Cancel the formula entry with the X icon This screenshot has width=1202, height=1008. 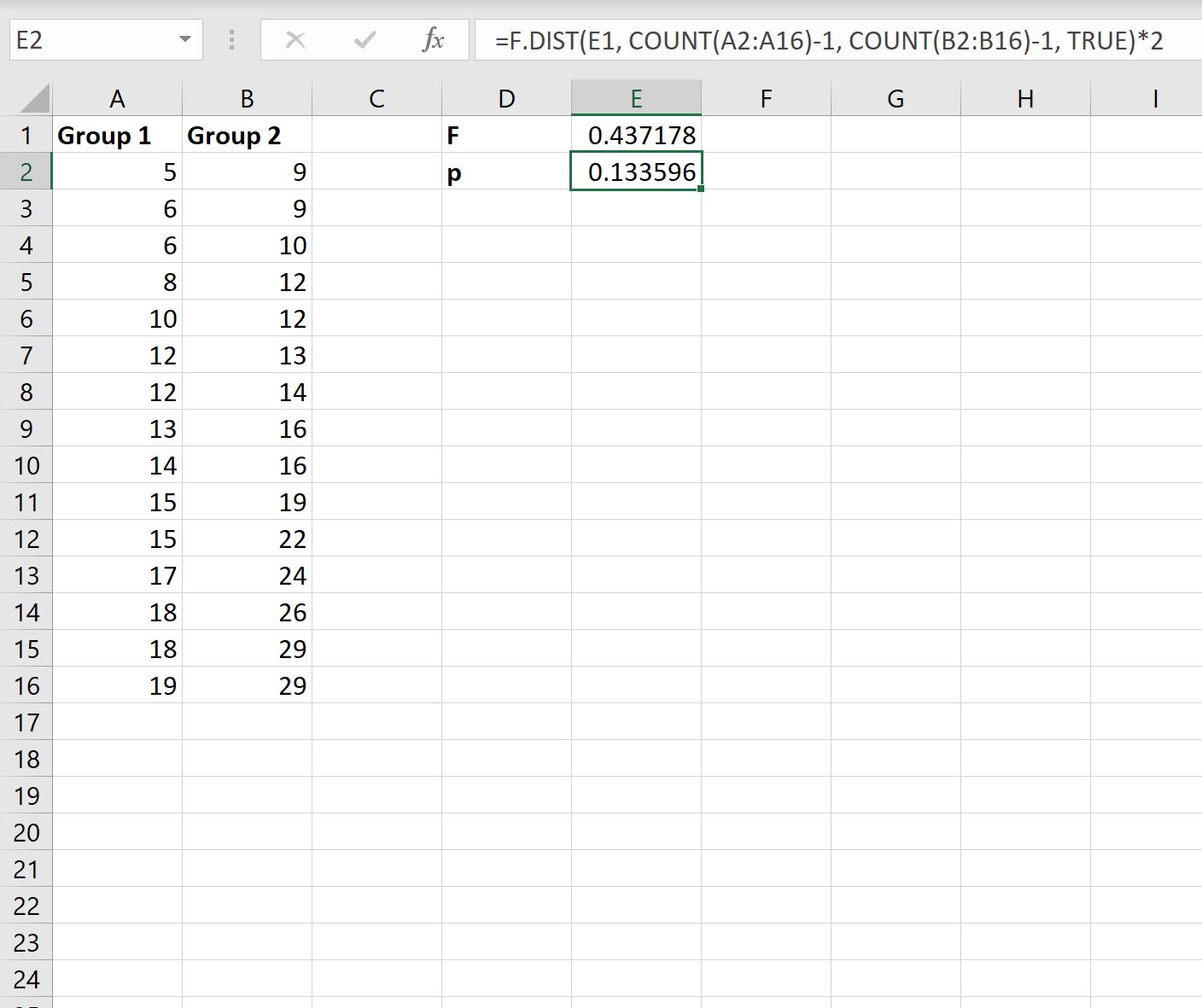point(295,39)
